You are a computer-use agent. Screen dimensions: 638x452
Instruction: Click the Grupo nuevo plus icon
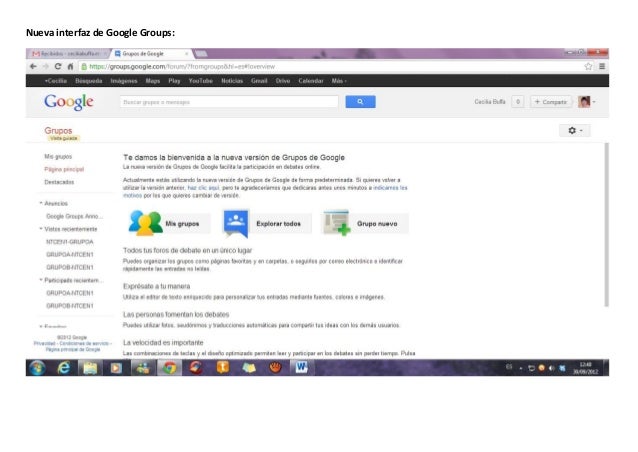coord(336,223)
